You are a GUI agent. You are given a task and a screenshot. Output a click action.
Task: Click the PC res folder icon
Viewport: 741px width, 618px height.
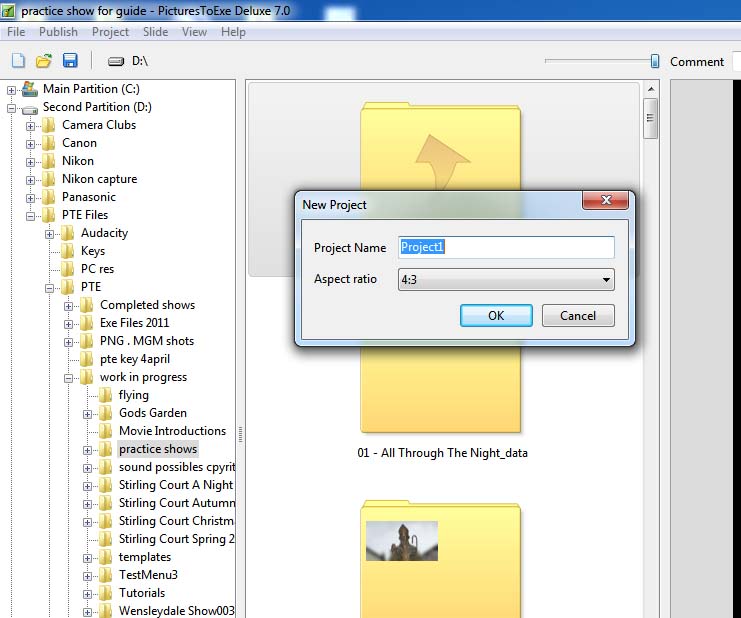tap(68, 269)
